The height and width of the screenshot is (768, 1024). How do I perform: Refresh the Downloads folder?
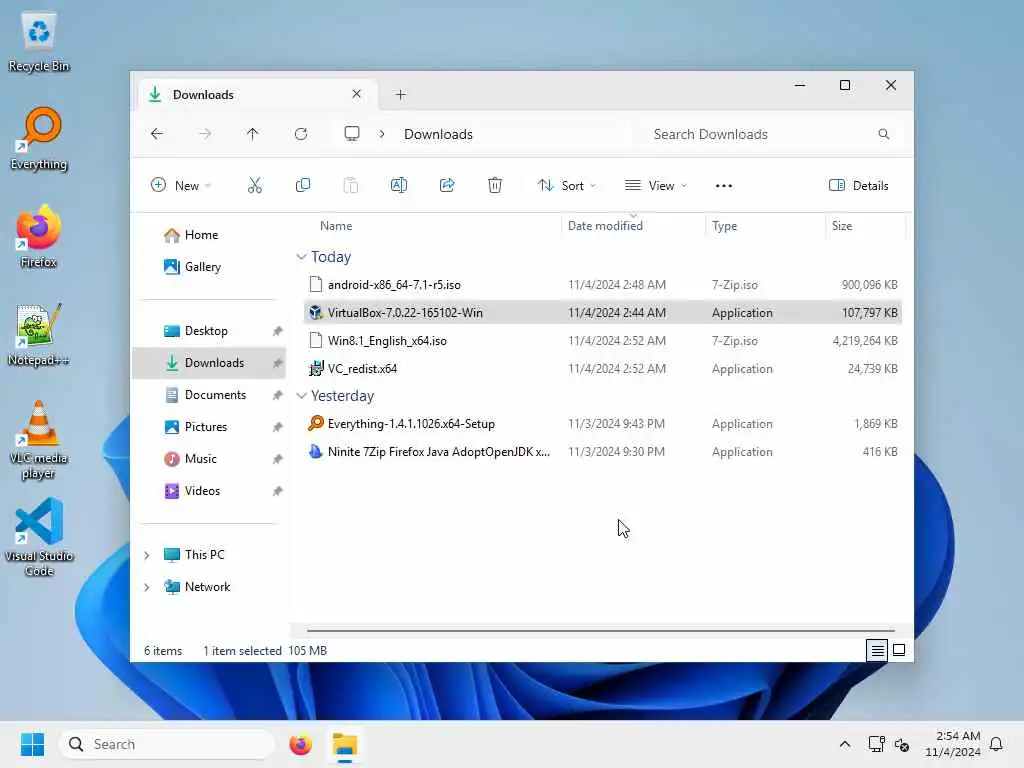point(301,134)
